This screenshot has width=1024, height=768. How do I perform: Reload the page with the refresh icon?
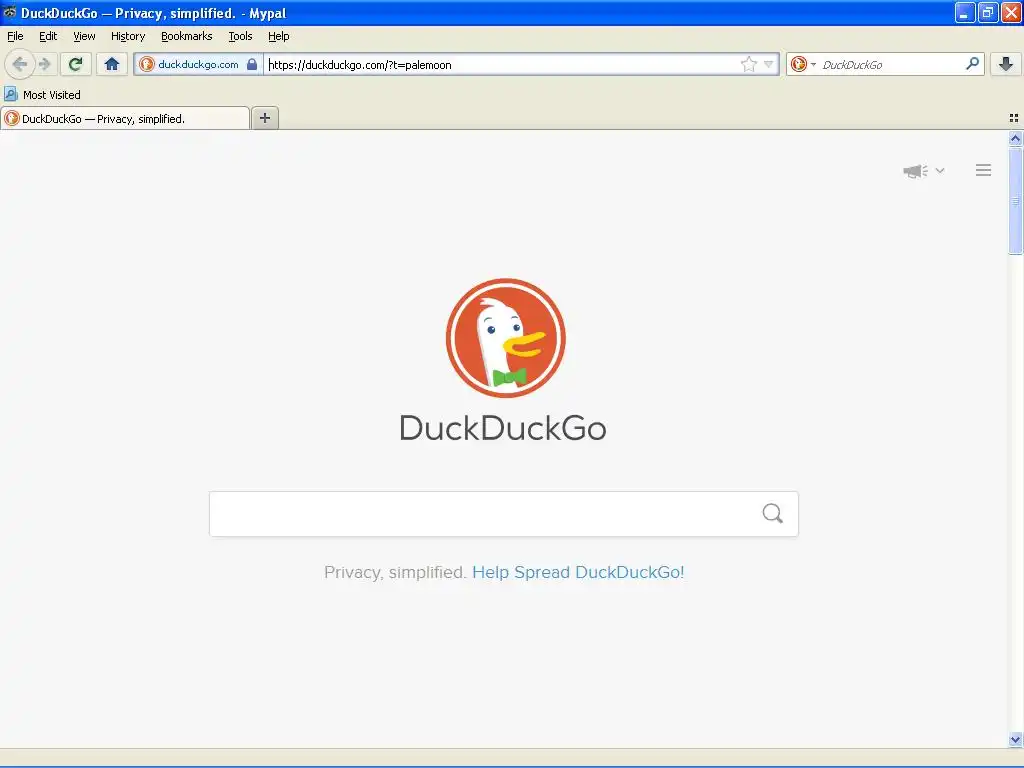tap(75, 64)
